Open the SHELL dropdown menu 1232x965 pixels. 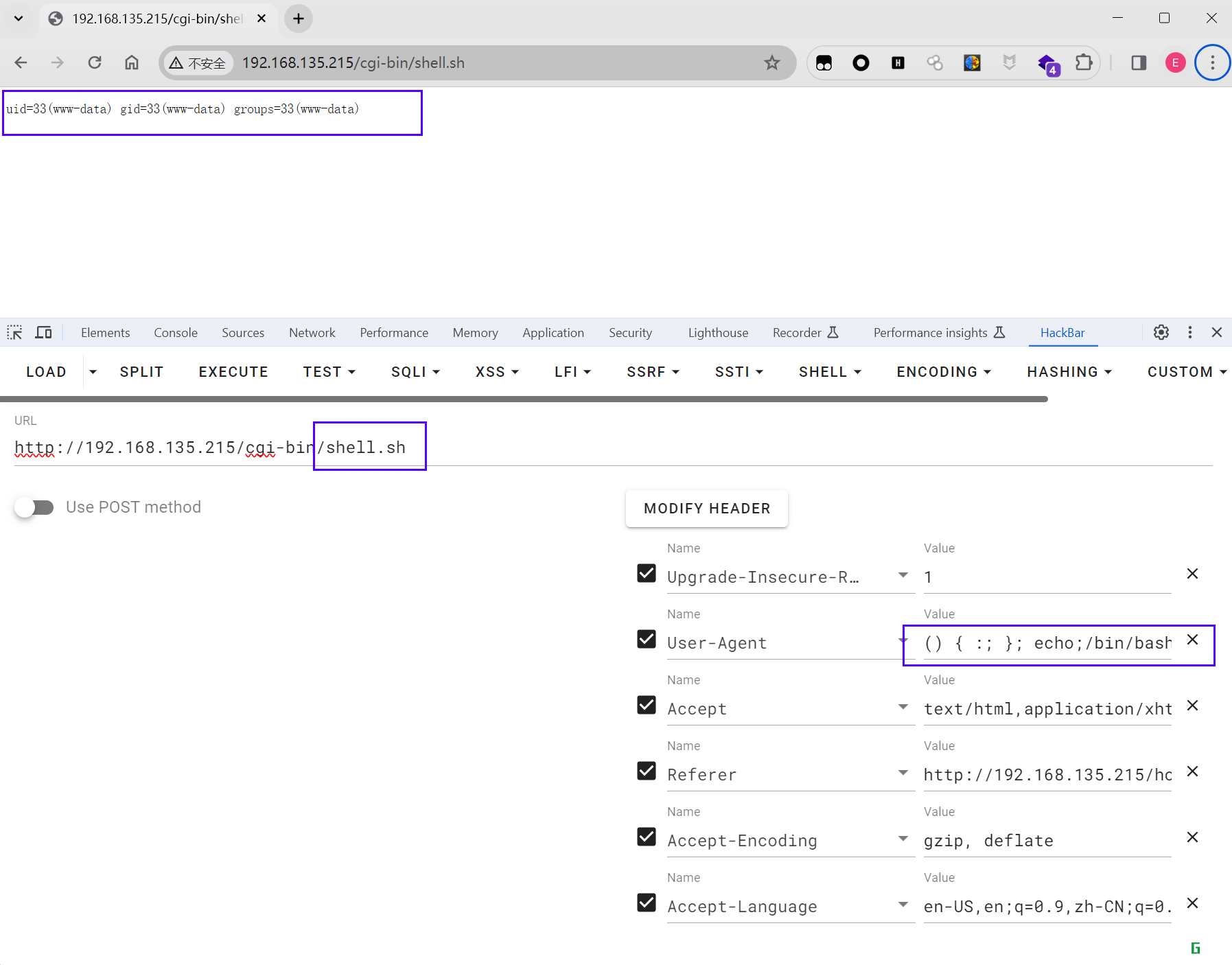tap(830, 371)
